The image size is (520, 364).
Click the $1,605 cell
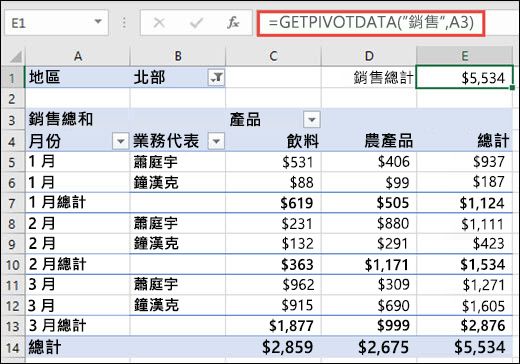tap(464, 305)
